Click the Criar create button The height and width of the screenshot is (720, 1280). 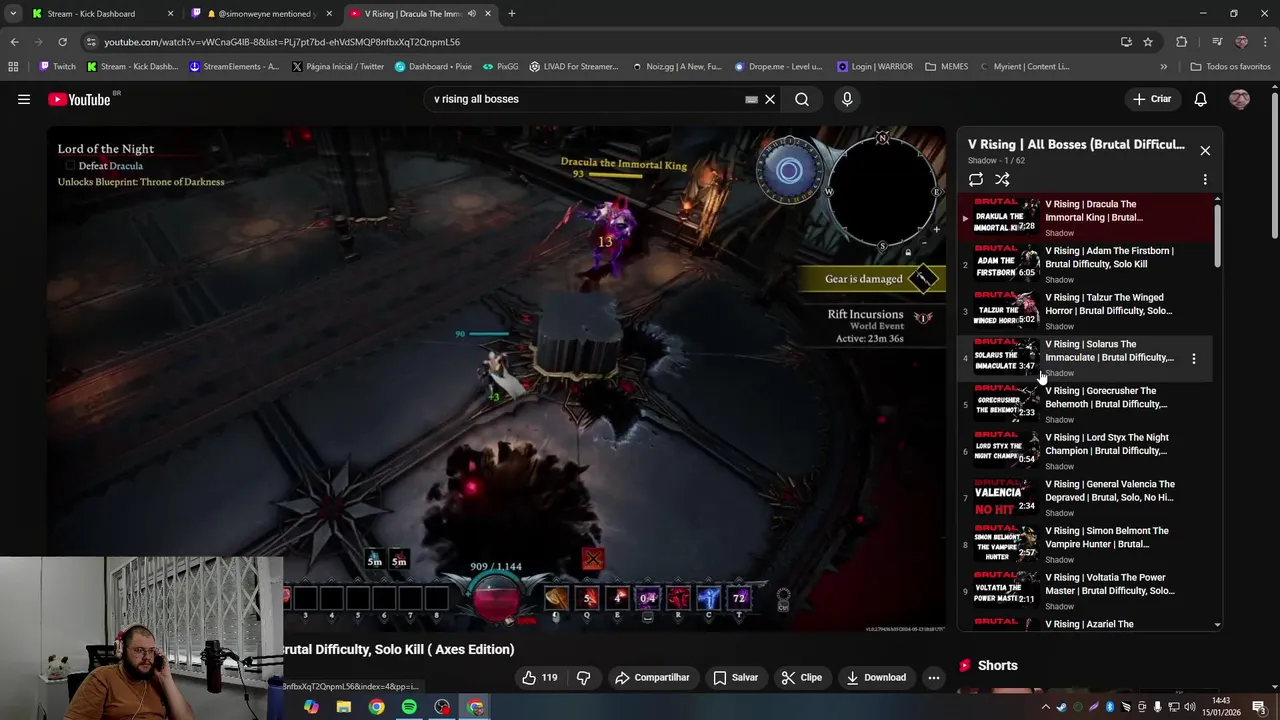pyautogui.click(x=1151, y=99)
